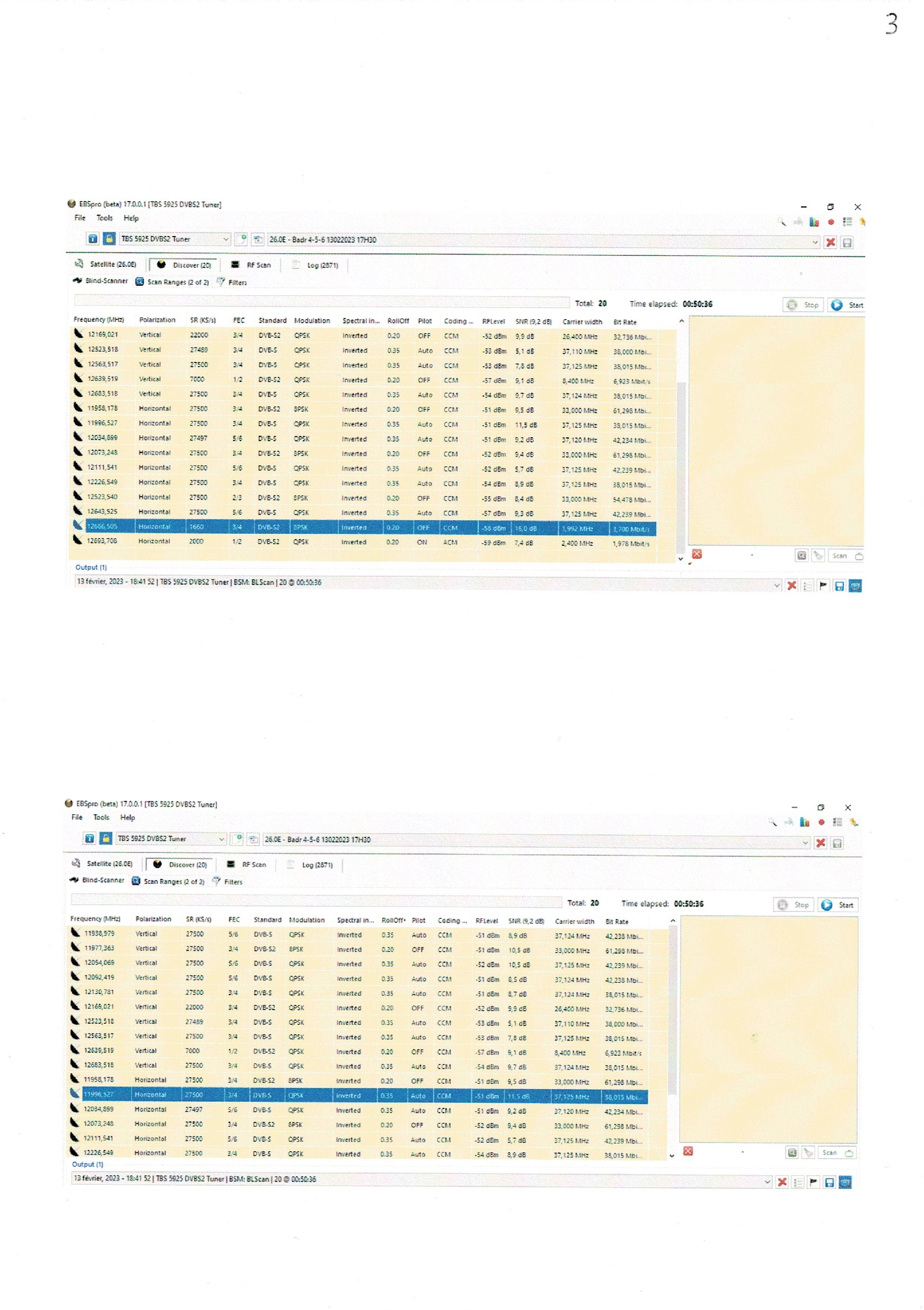The height and width of the screenshot is (1310, 924).
Task: Open Log (2871) tab in lower window
Action: (x=310, y=865)
